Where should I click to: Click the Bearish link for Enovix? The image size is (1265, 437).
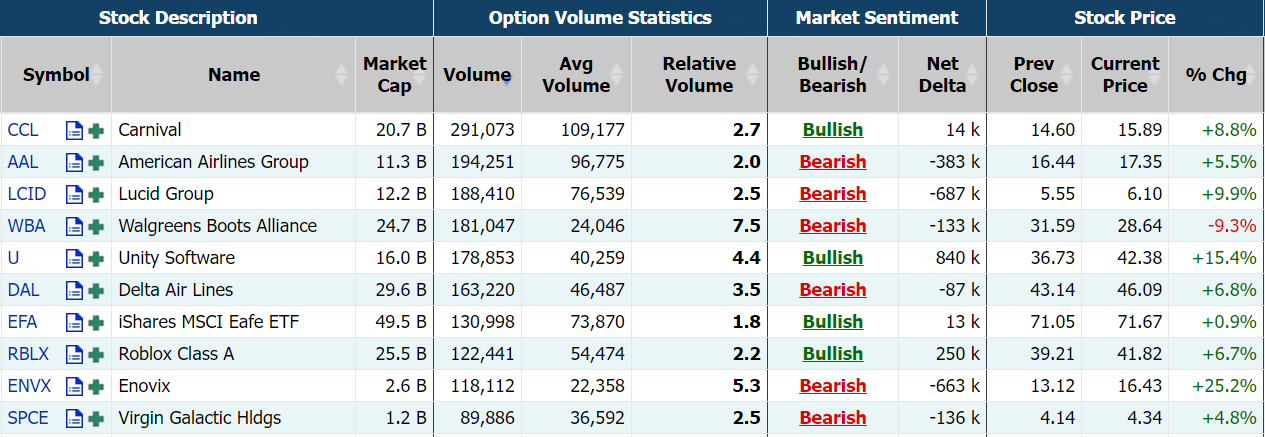[x=833, y=386]
